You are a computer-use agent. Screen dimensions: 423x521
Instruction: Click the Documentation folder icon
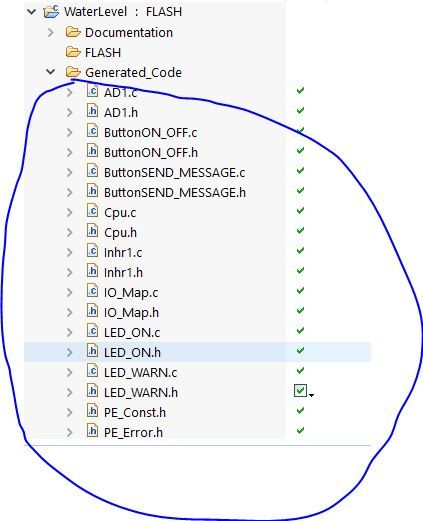(73, 32)
